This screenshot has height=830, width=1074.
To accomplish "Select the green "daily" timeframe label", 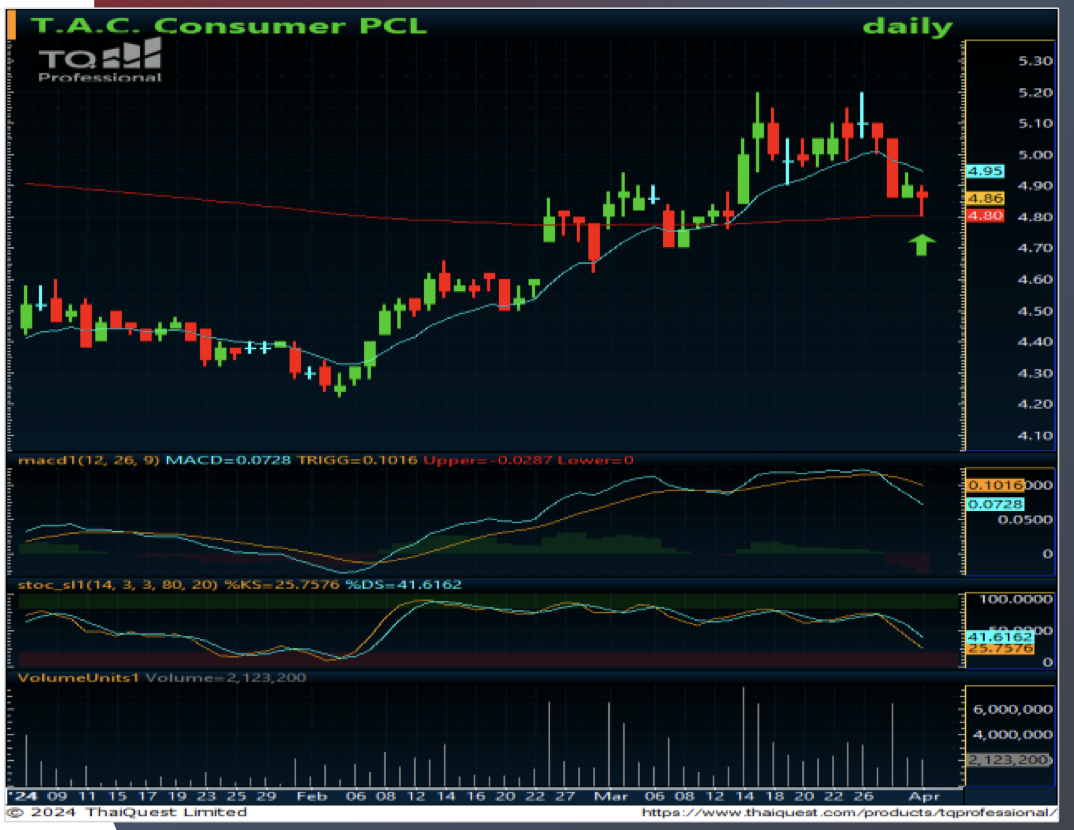I will (908, 27).
